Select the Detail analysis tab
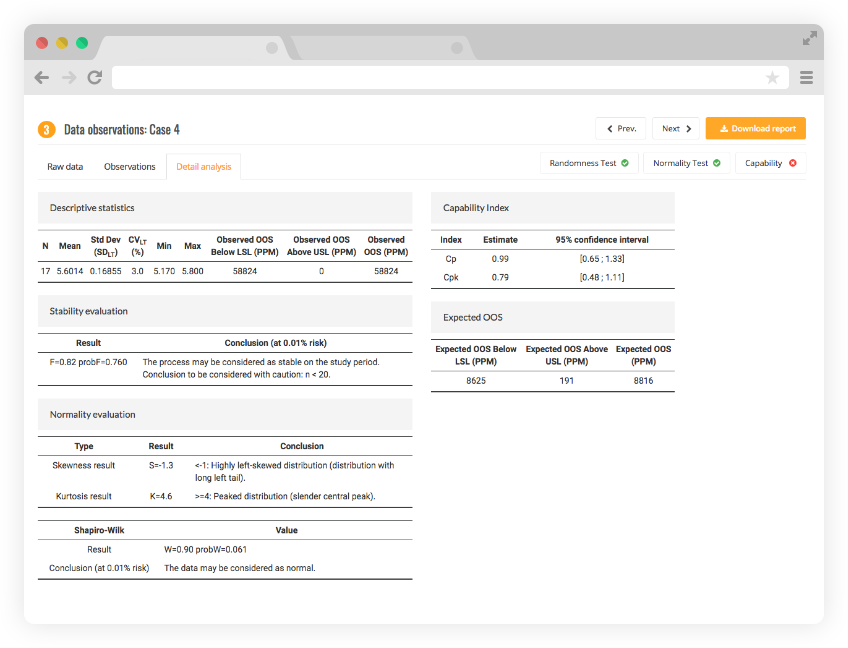 (204, 167)
